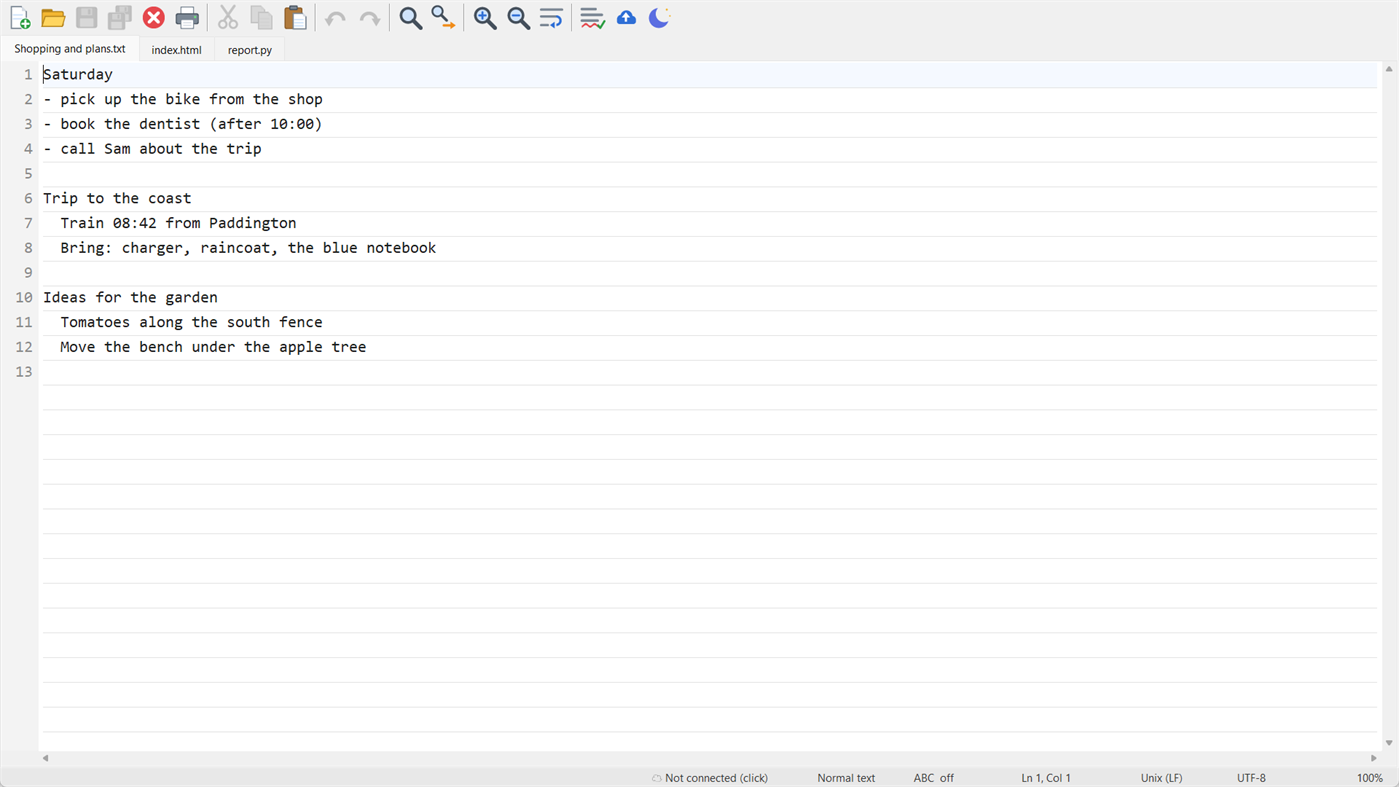Copy the selected text
The image size is (1399, 787).
coord(262,18)
